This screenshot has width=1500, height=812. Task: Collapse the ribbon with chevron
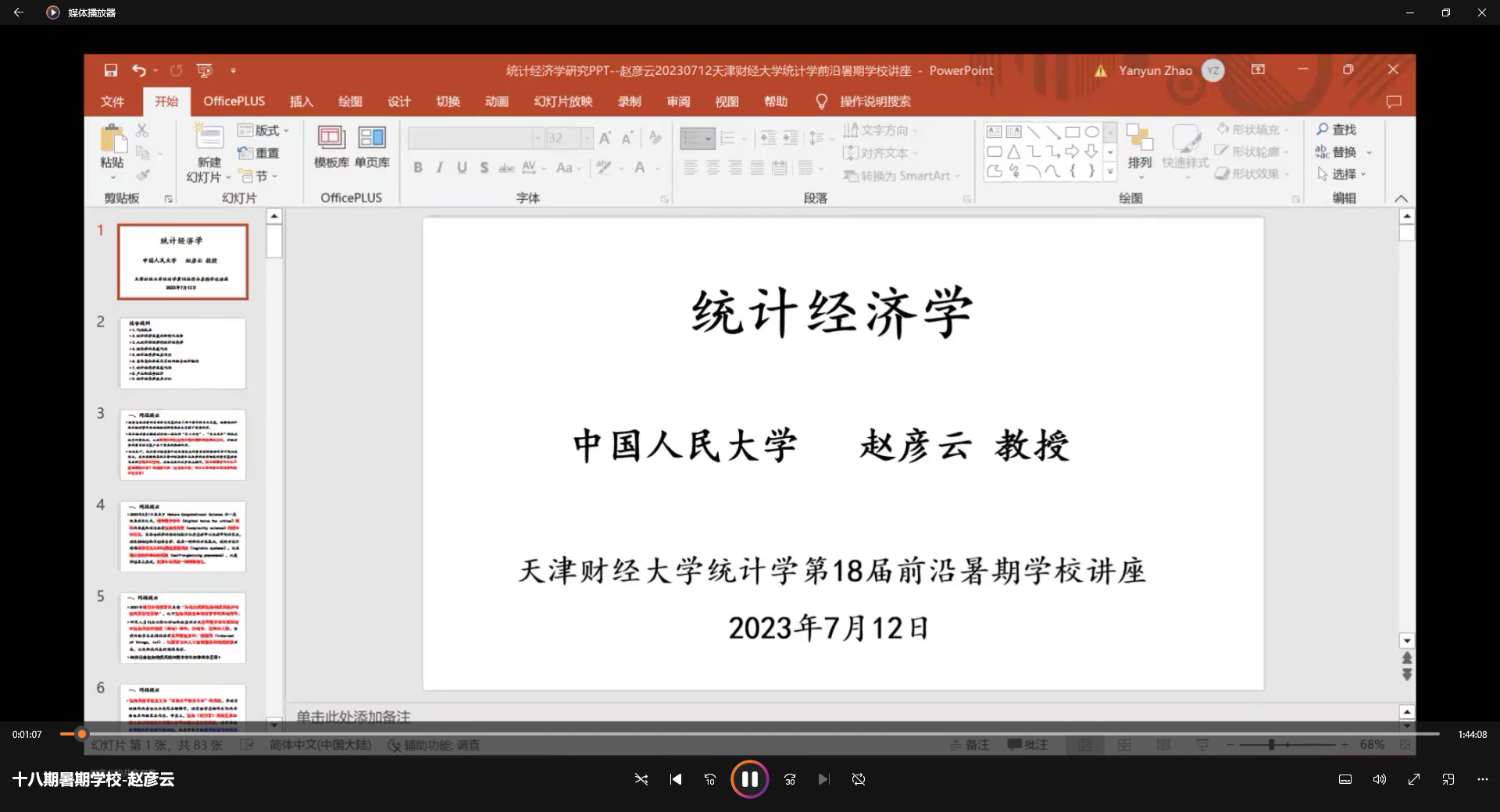(1401, 198)
